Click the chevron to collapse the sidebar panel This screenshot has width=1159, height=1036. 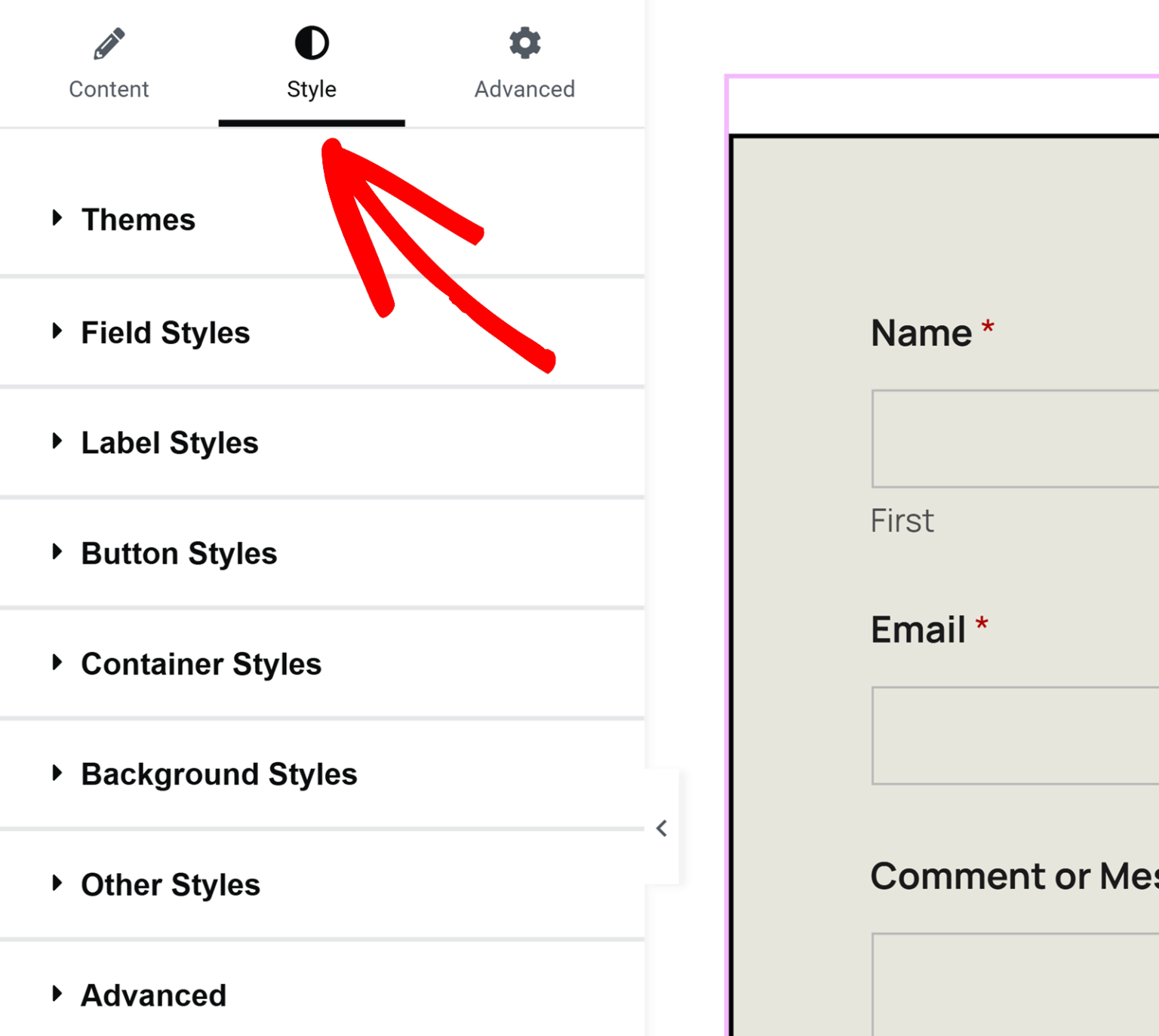pos(661,828)
